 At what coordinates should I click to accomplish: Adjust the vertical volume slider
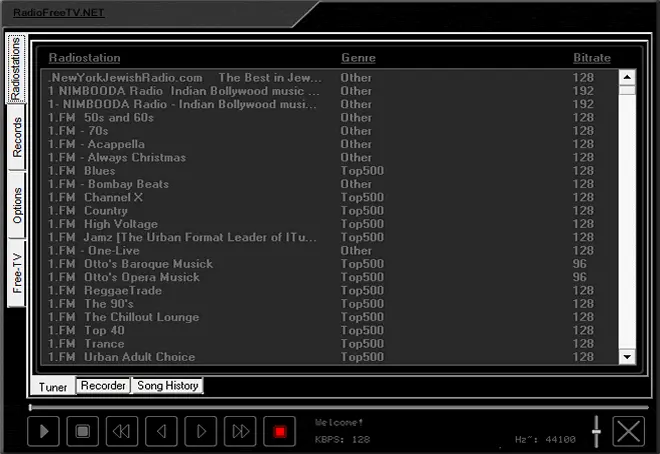pos(596,432)
